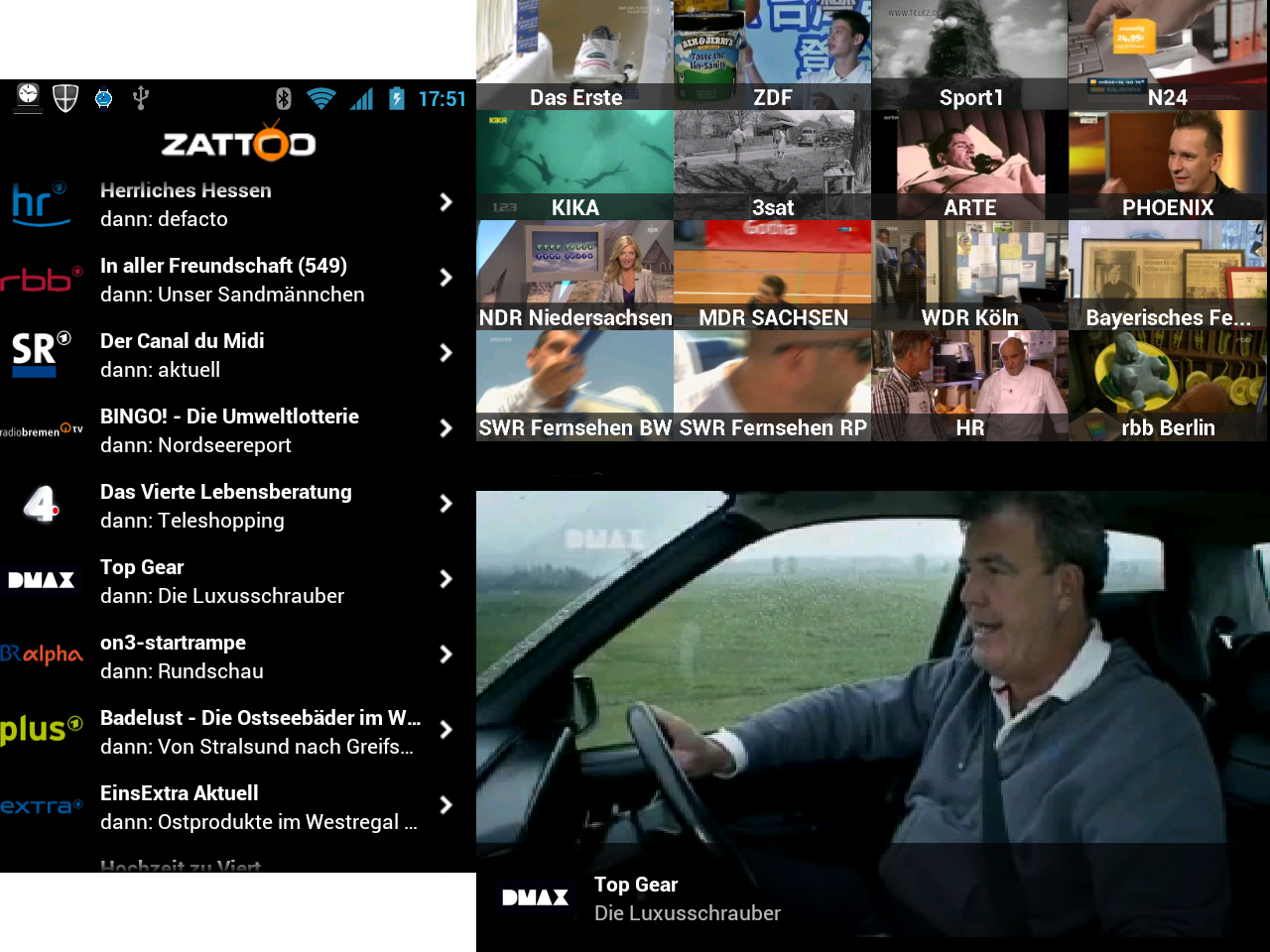Screen dimensions: 1270x952
Task: Tap the SR channel logo
Action: (x=41, y=354)
